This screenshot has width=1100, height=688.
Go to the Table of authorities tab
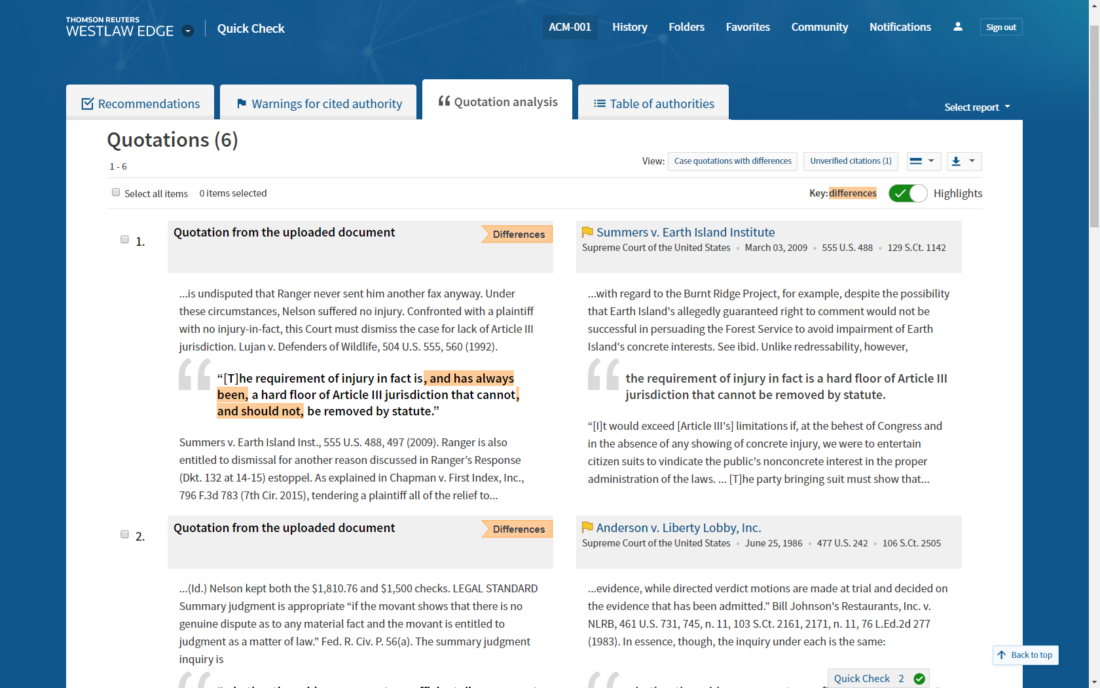point(653,103)
